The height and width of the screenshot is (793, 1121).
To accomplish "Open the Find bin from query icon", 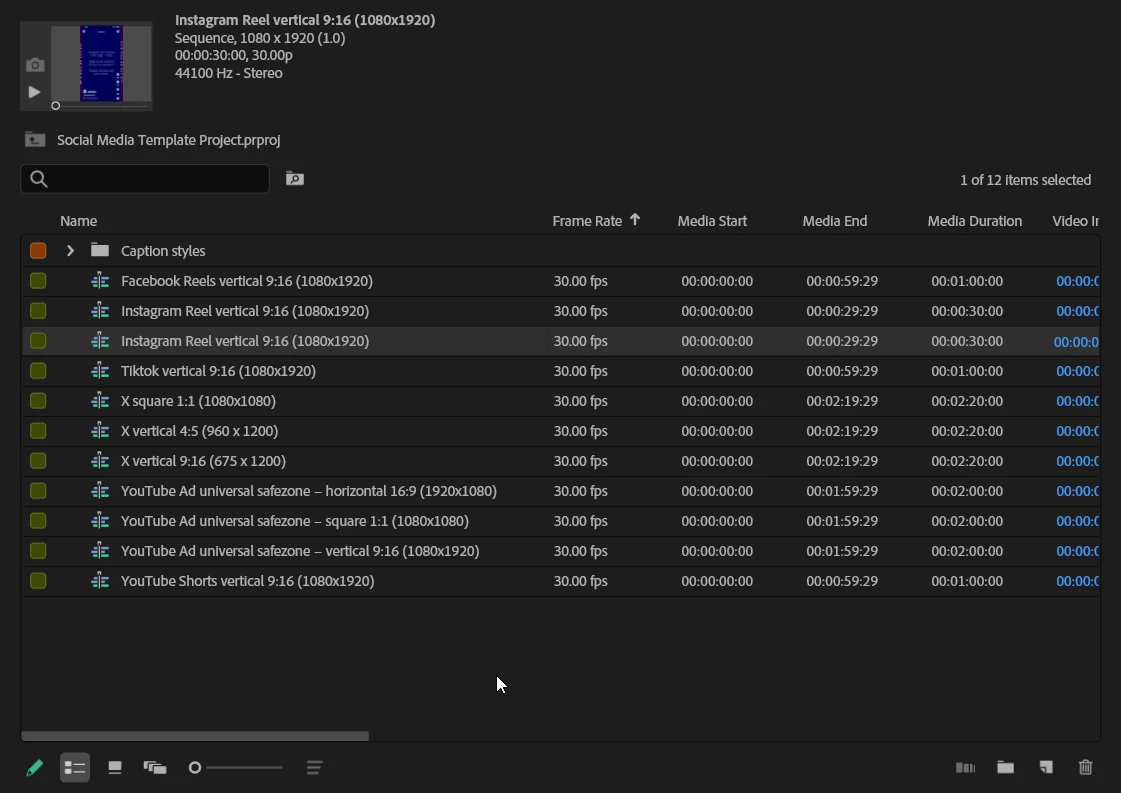I will click(x=295, y=179).
